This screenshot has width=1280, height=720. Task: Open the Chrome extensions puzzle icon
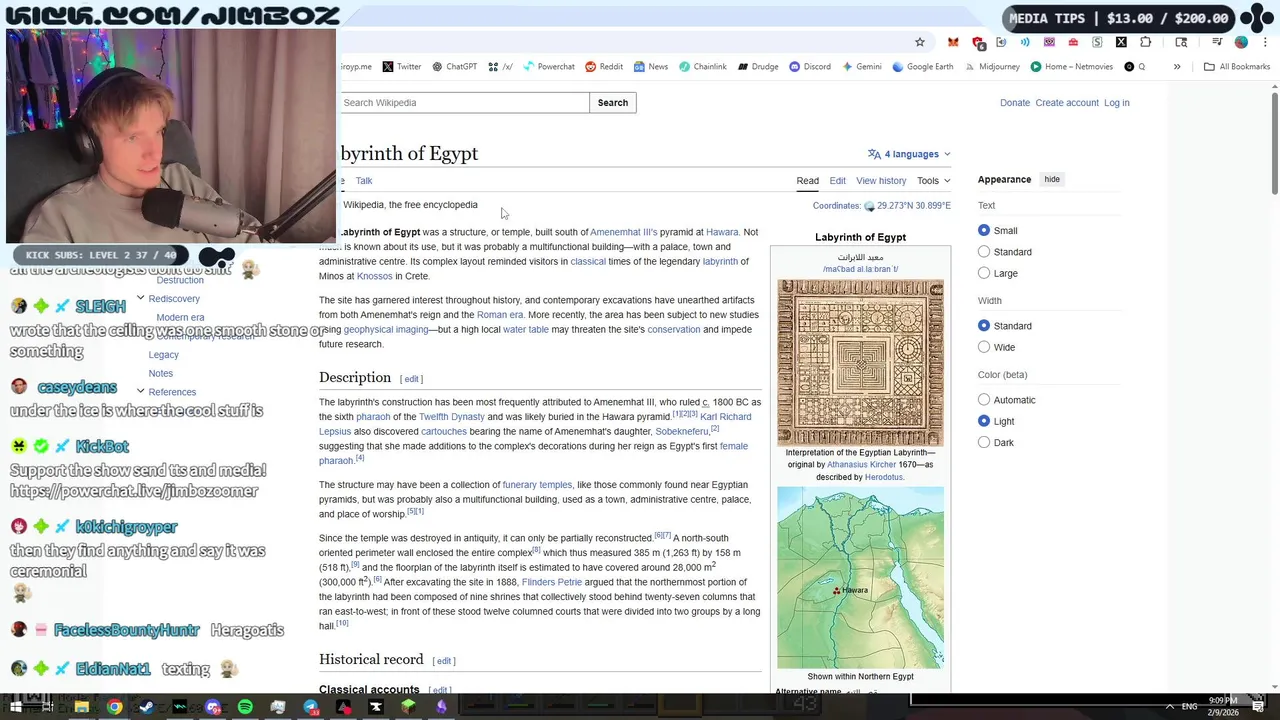1145,42
